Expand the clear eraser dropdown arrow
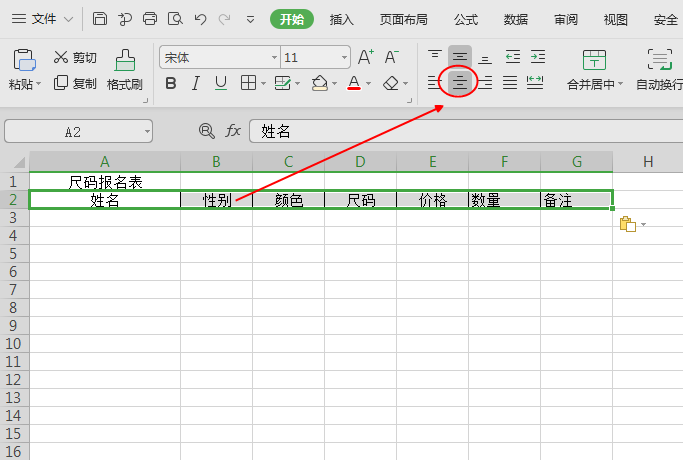 point(406,83)
